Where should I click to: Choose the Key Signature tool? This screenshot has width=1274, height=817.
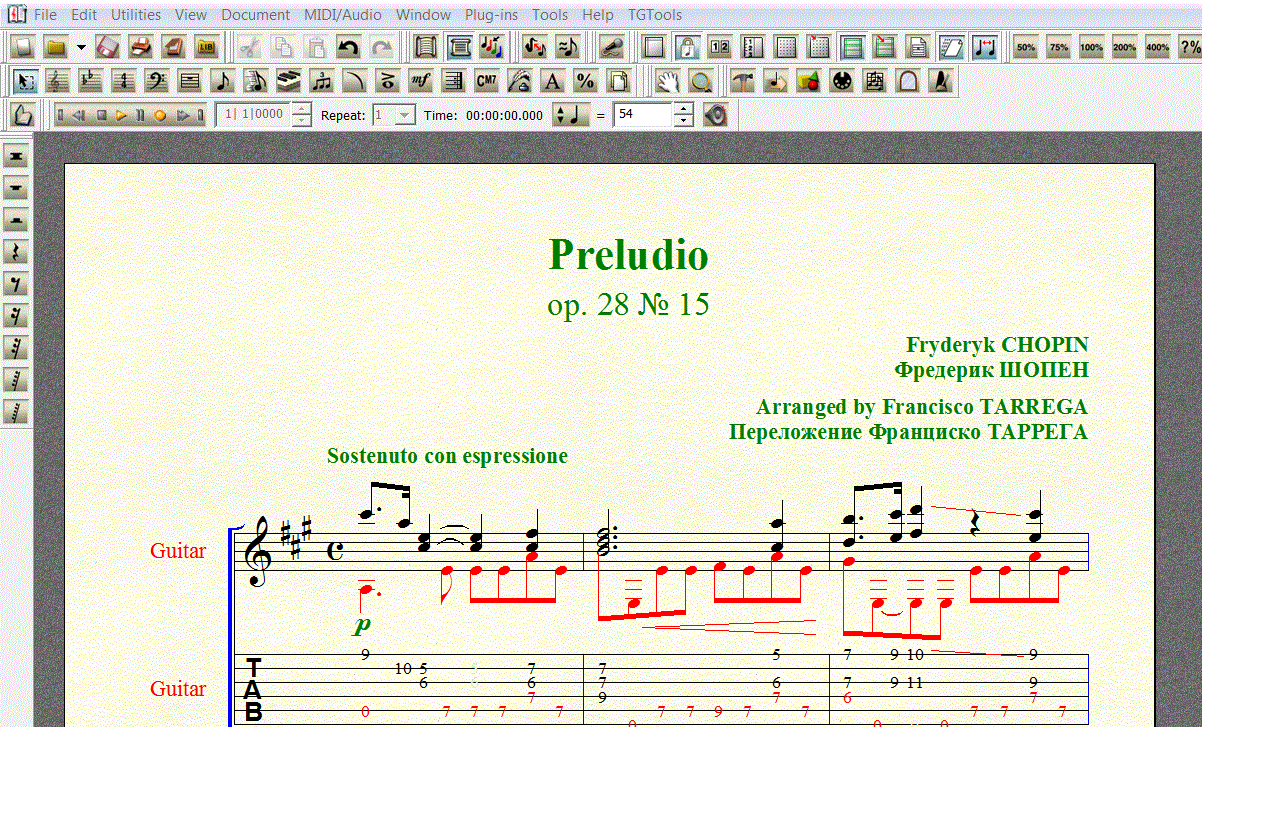pos(91,81)
